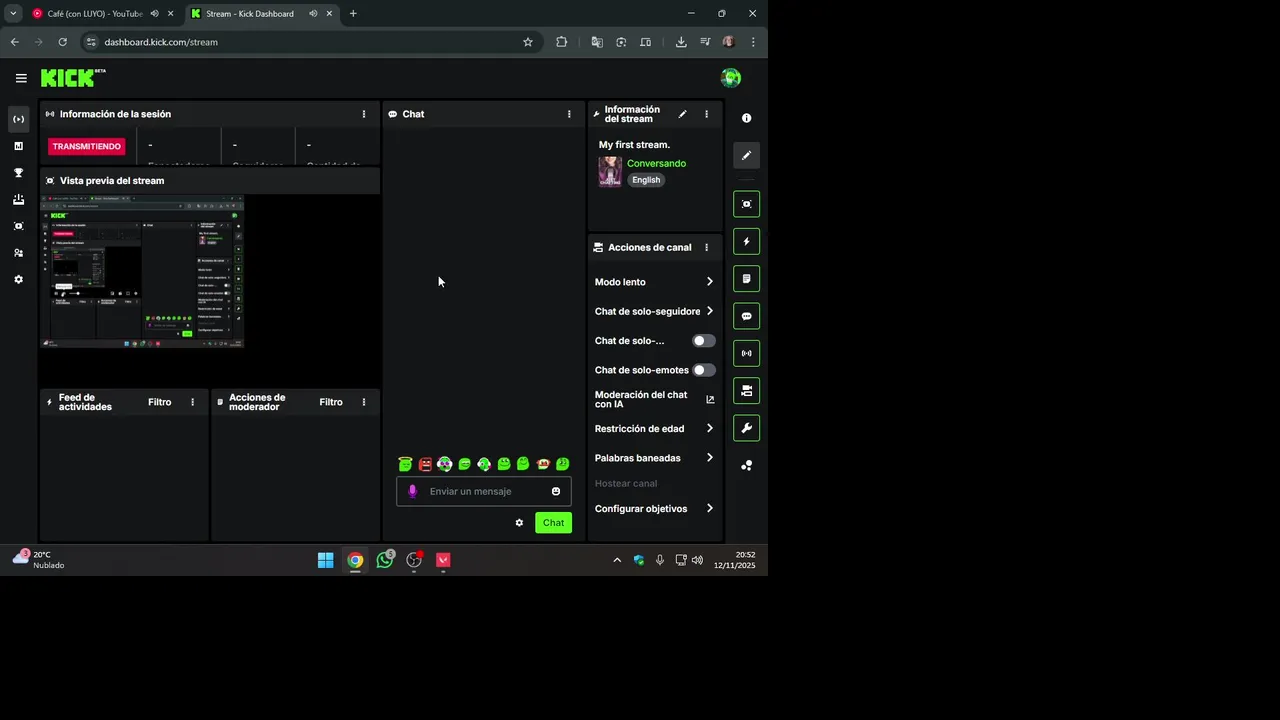The image size is (1280, 720).
Task: Click the Conversando category link
Action: (656, 163)
